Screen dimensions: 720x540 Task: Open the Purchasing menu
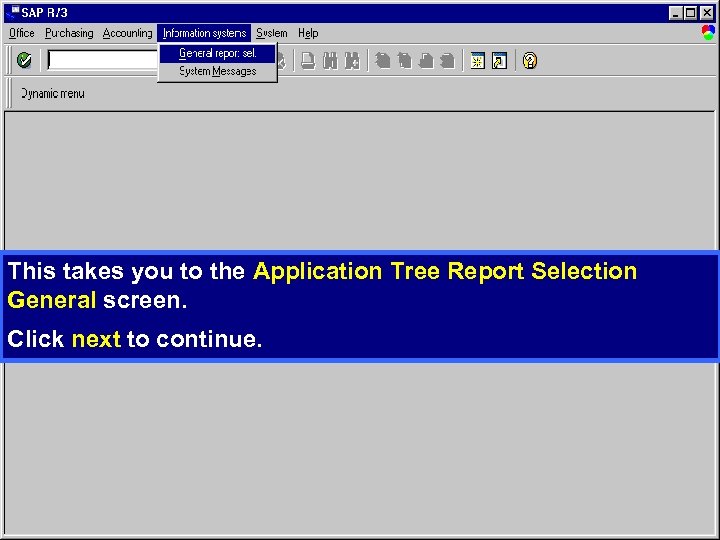pyautogui.click(x=69, y=33)
